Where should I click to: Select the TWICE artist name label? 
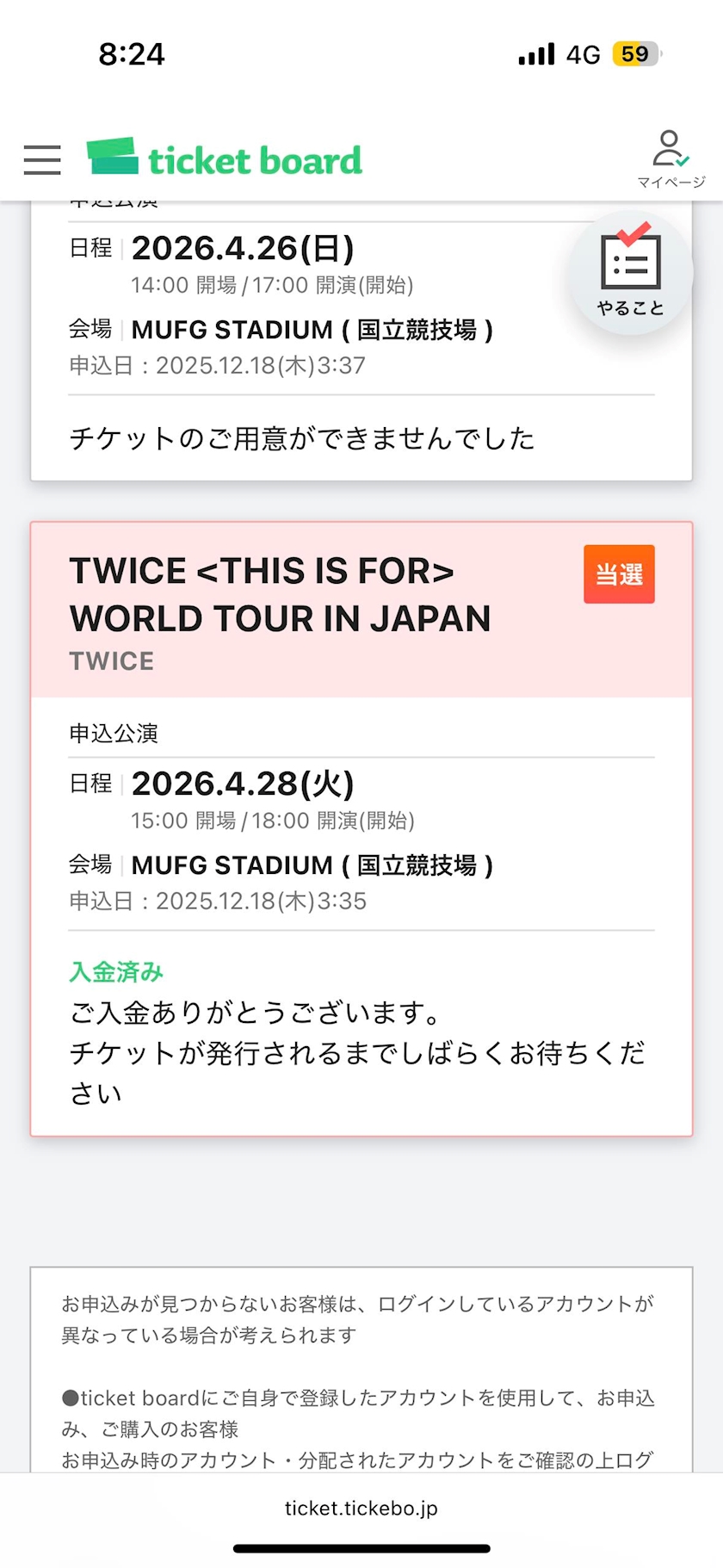pyautogui.click(x=112, y=661)
